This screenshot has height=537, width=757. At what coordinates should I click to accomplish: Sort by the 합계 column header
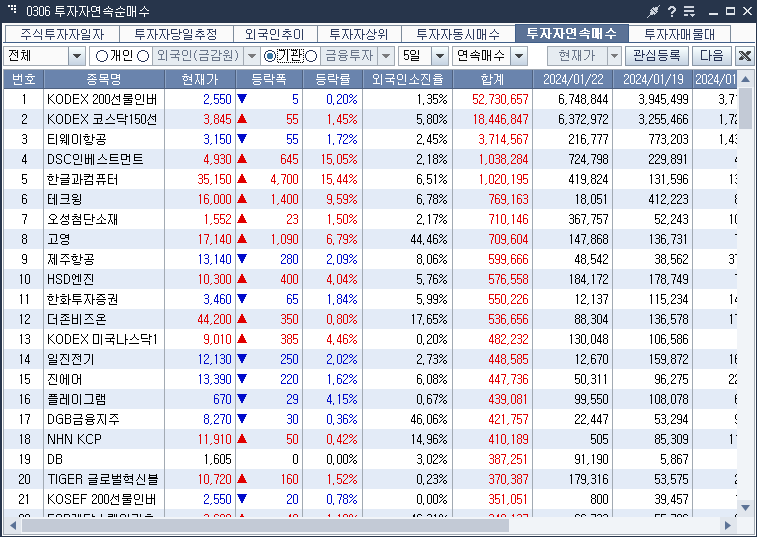click(x=492, y=79)
